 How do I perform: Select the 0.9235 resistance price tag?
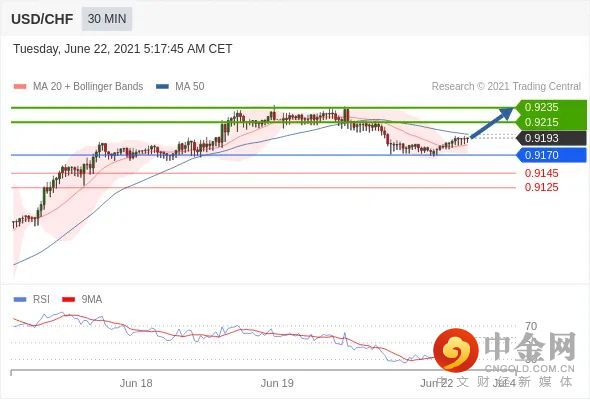551,107
